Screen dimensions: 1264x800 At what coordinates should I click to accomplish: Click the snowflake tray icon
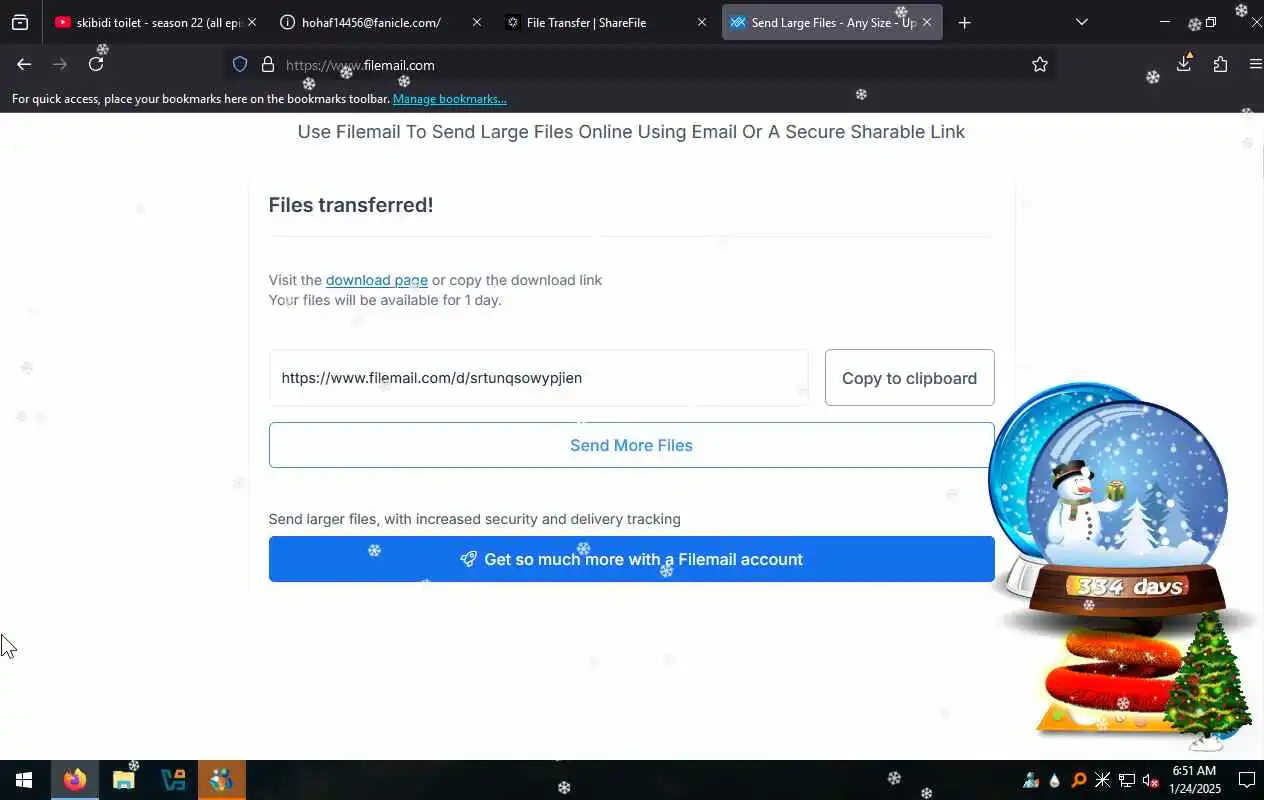1103,780
